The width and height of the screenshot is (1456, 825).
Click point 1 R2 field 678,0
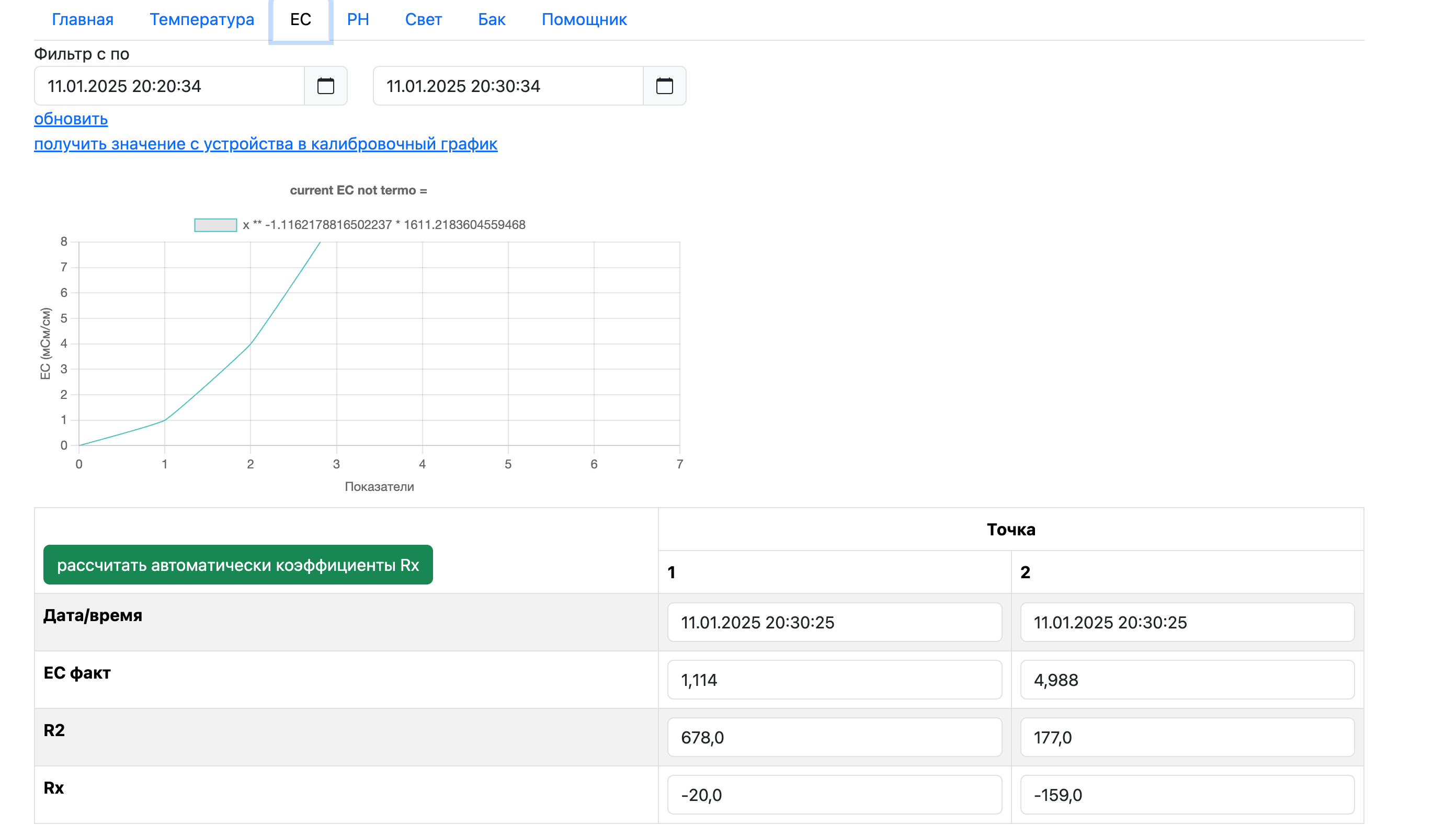point(834,737)
